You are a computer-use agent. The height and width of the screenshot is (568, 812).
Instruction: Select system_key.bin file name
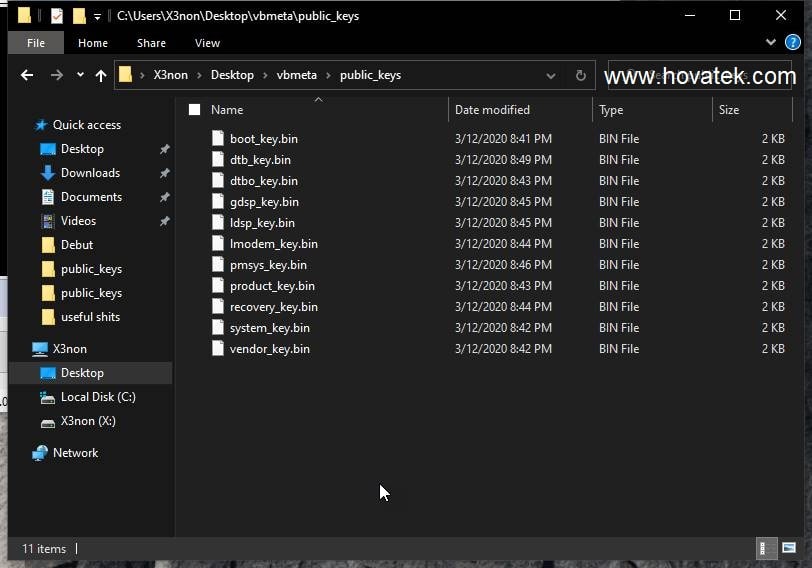269,328
